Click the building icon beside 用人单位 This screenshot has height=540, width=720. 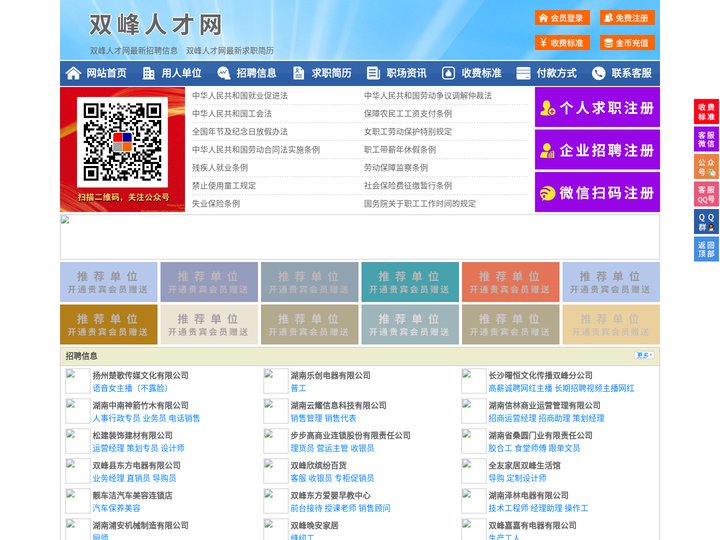[x=148, y=73]
